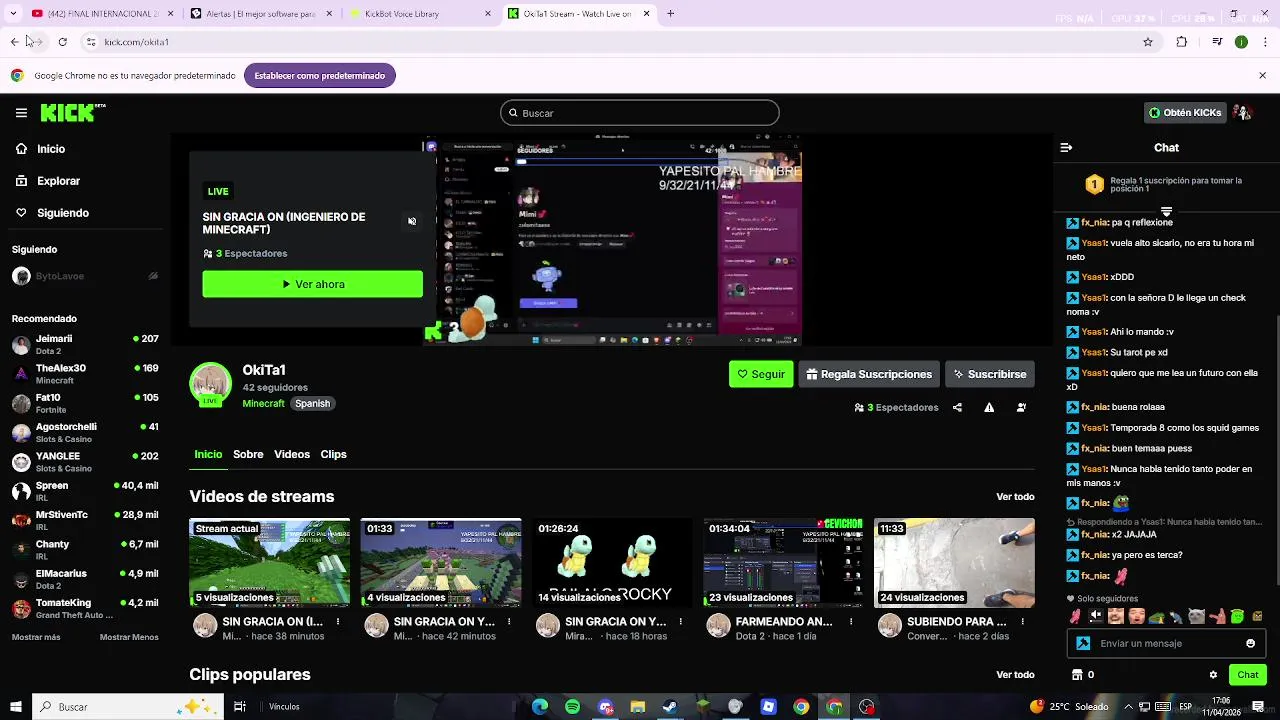Image resolution: width=1280 pixels, height=720 pixels.
Task: Click Ver ahora button
Action: (313, 284)
